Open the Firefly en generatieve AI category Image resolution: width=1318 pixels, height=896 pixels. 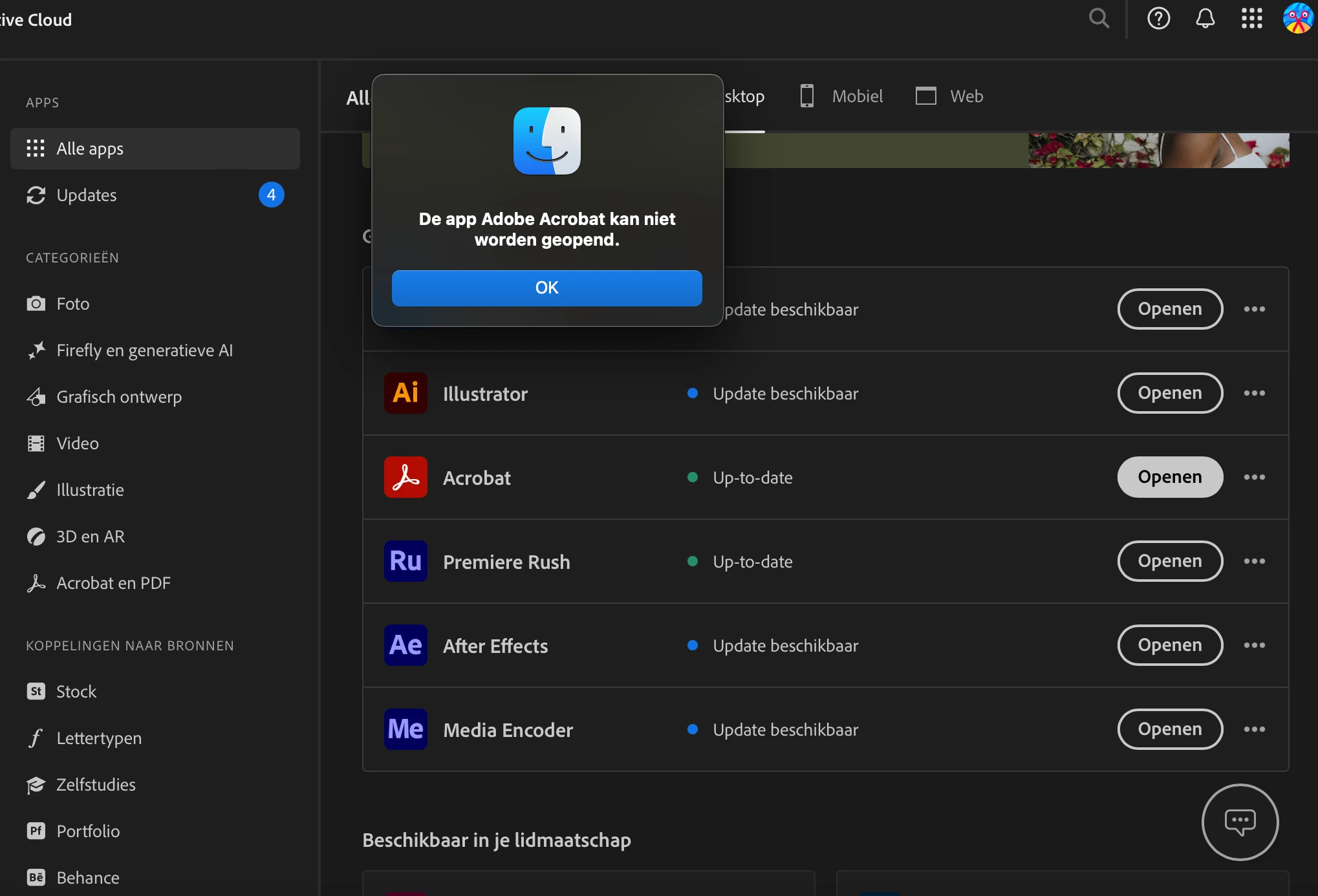144,350
